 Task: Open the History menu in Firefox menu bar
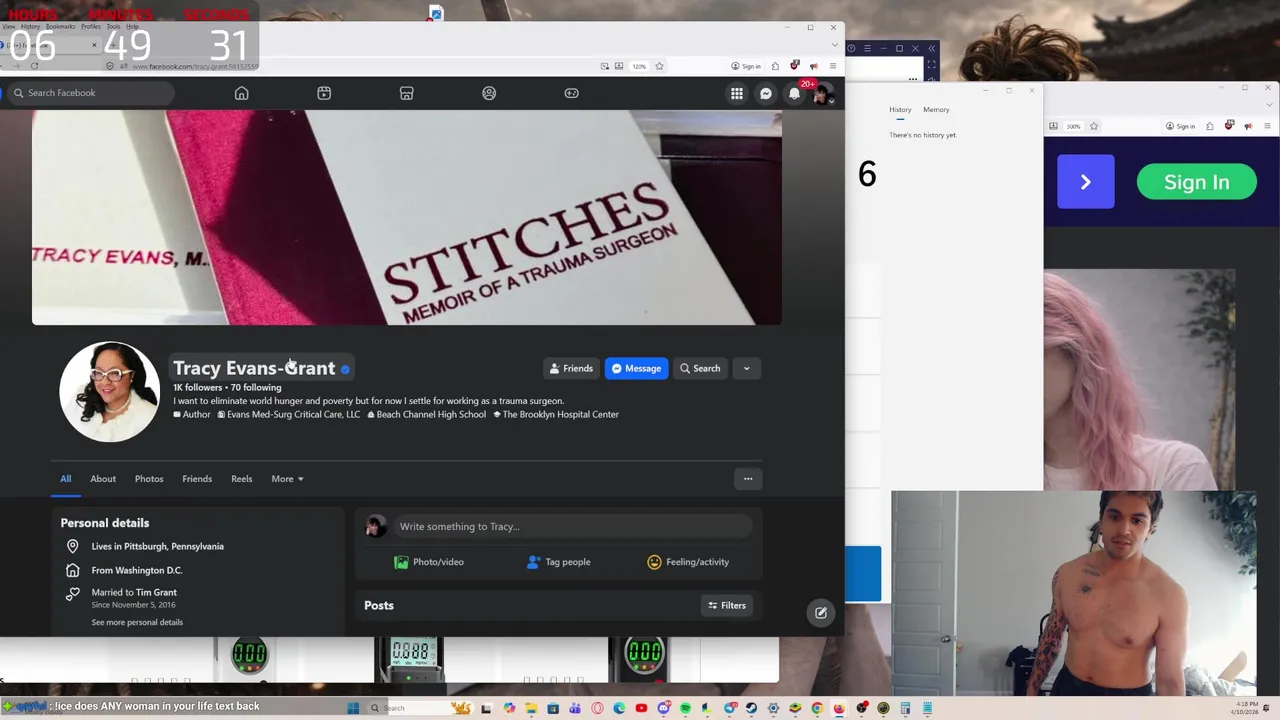tap(30, 26)
